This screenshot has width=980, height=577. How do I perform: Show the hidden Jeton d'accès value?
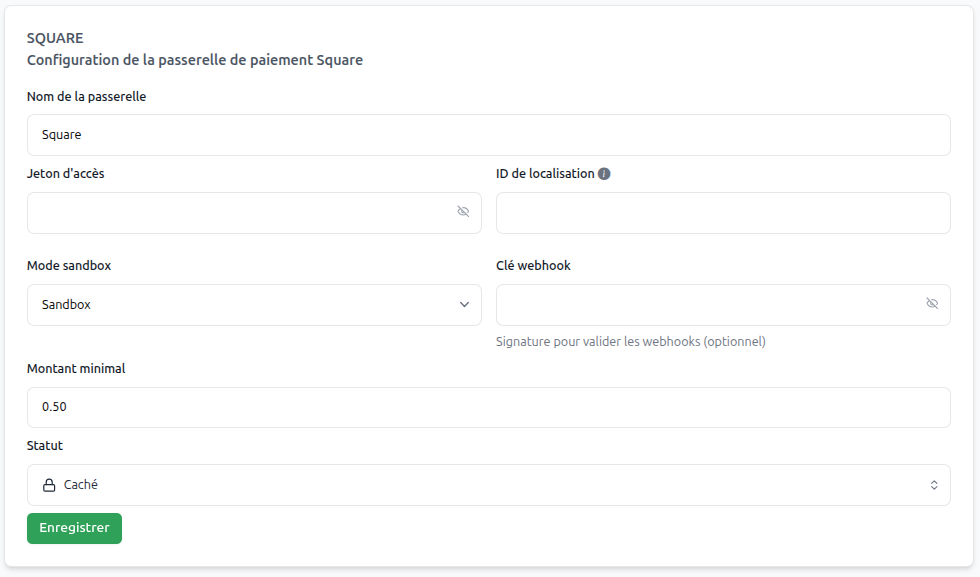coord(463,212)
